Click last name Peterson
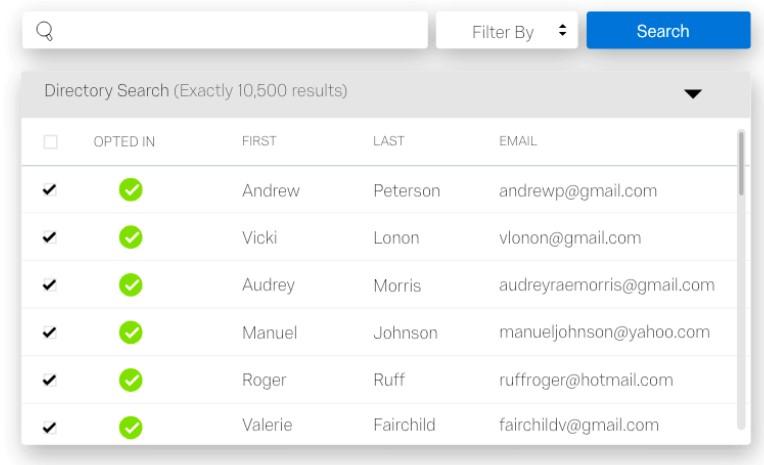This screenshot has height=465, width=764. coord(407,191)
